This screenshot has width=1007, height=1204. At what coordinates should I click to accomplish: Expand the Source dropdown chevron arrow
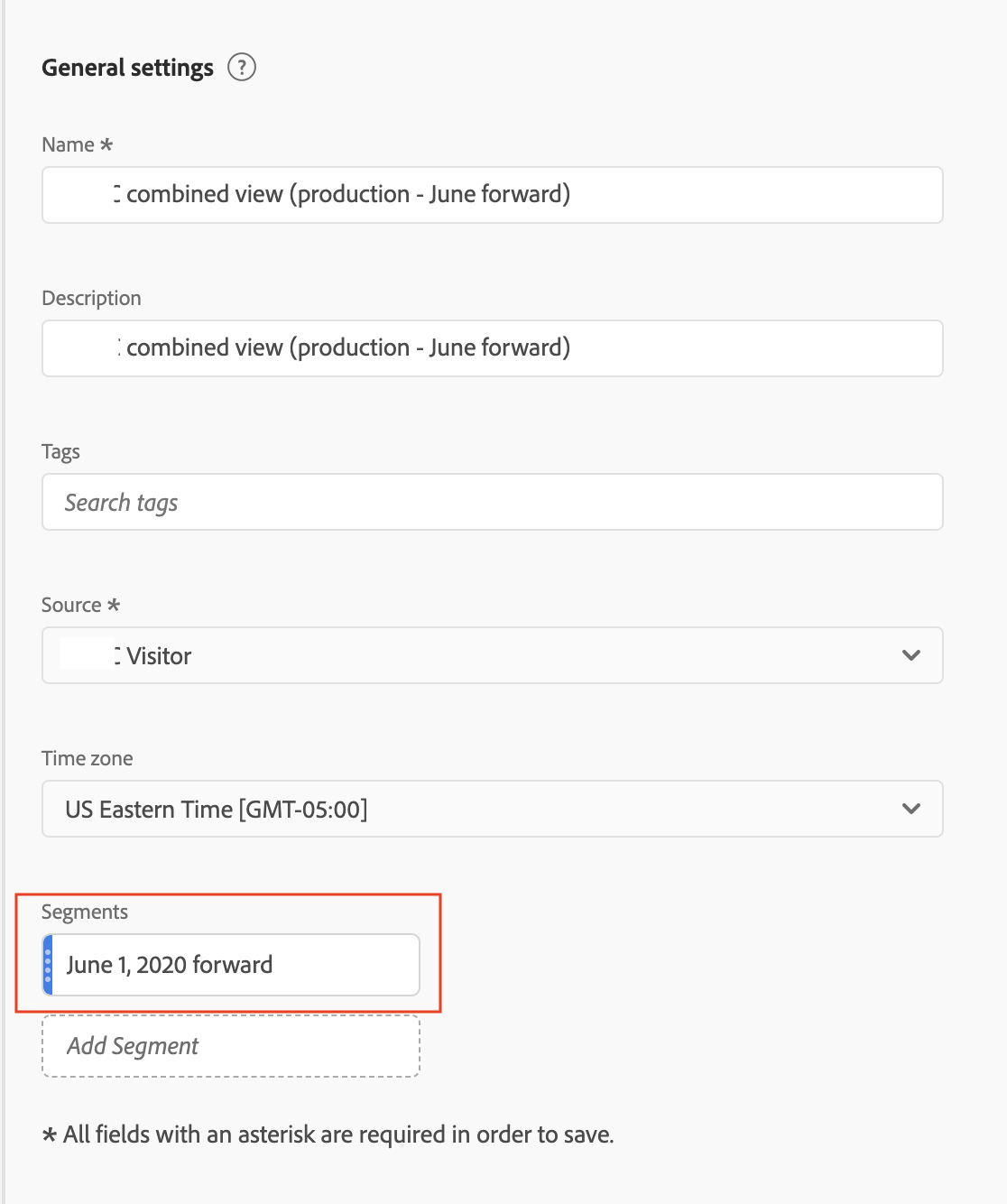pyautogui.click(x=910, y=655)
